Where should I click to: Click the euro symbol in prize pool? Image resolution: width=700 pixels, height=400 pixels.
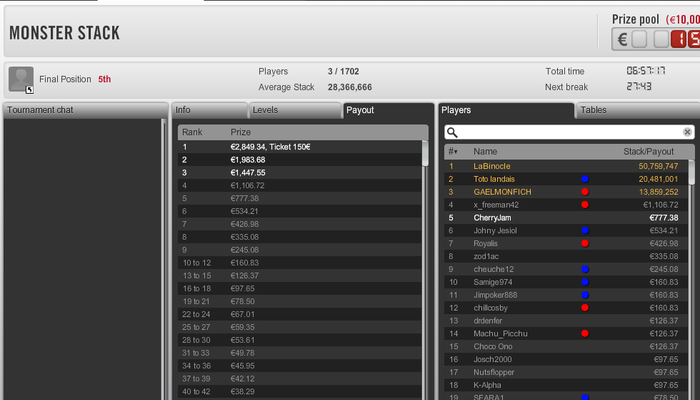[622, 39]
